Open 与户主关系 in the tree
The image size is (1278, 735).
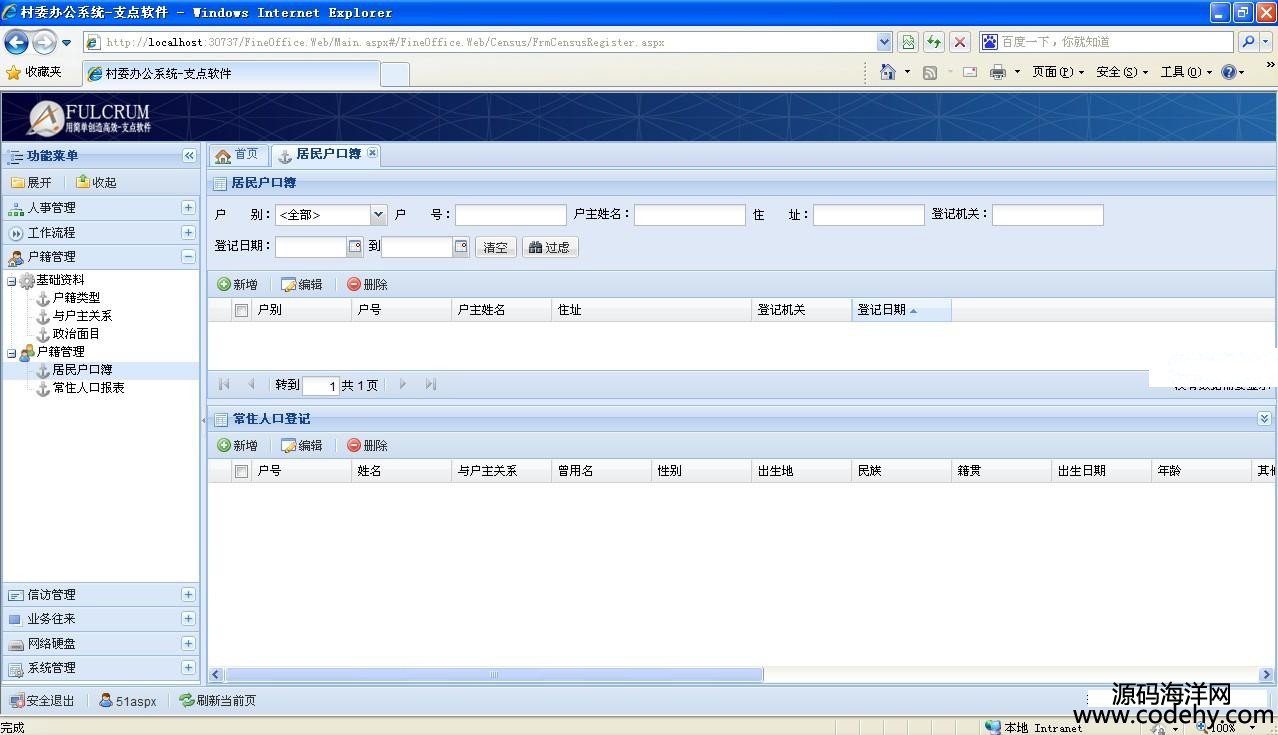point(82,316)
